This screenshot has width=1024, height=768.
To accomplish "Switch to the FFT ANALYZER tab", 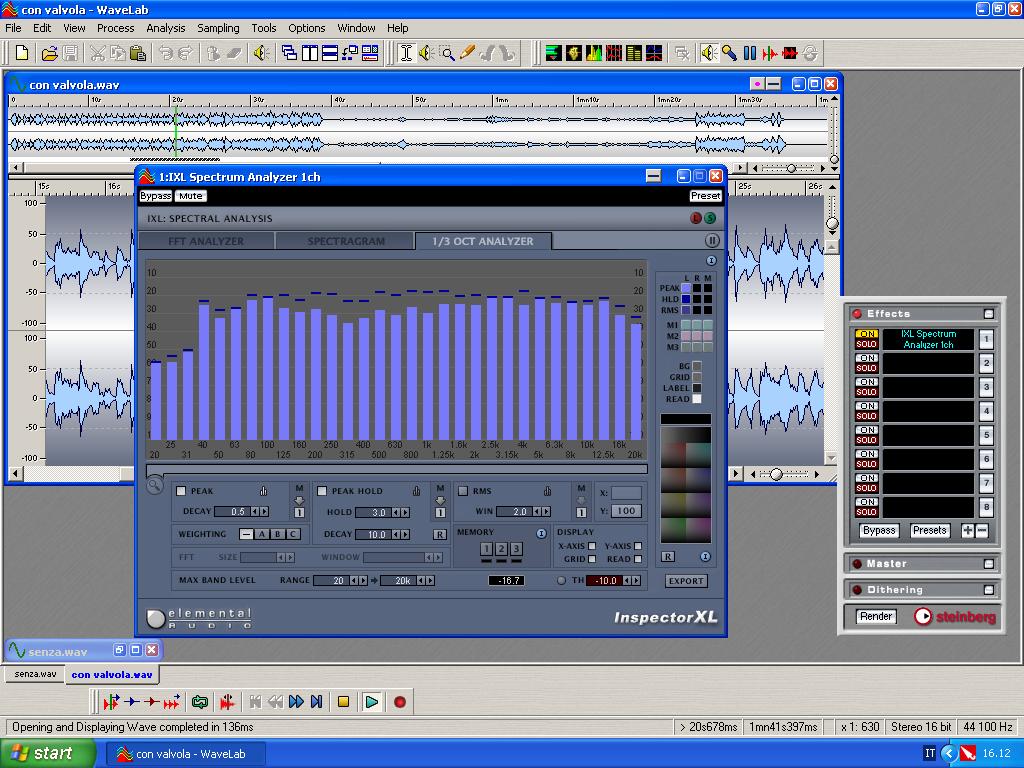I will tap(206, 241).
